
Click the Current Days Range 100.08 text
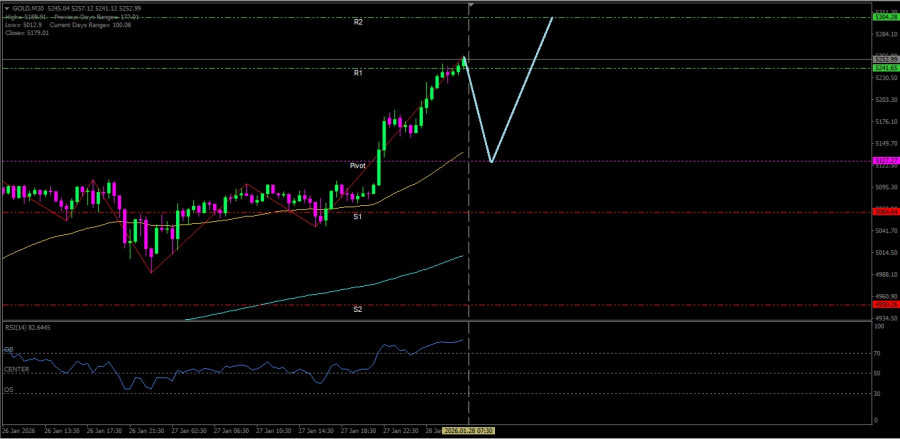click(x=91, y=25)
